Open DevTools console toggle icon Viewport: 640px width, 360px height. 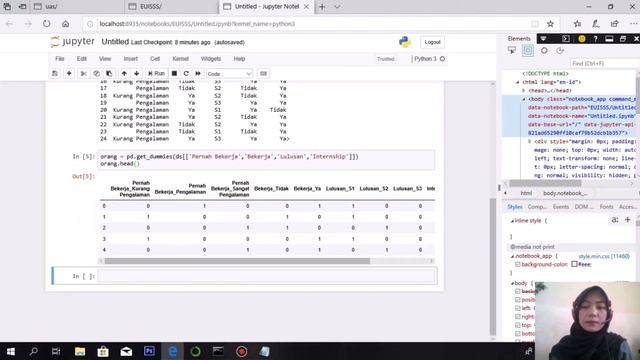tap(566, 39)
